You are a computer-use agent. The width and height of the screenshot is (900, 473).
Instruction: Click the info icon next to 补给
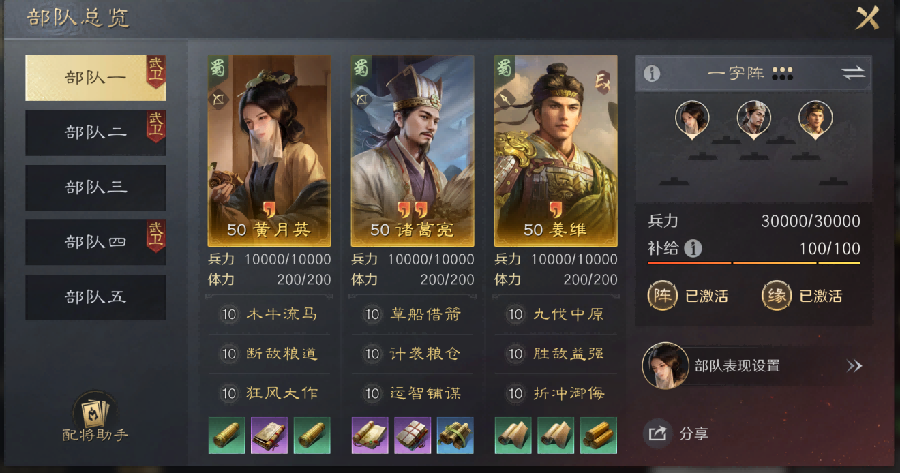(x=693, y=249)
